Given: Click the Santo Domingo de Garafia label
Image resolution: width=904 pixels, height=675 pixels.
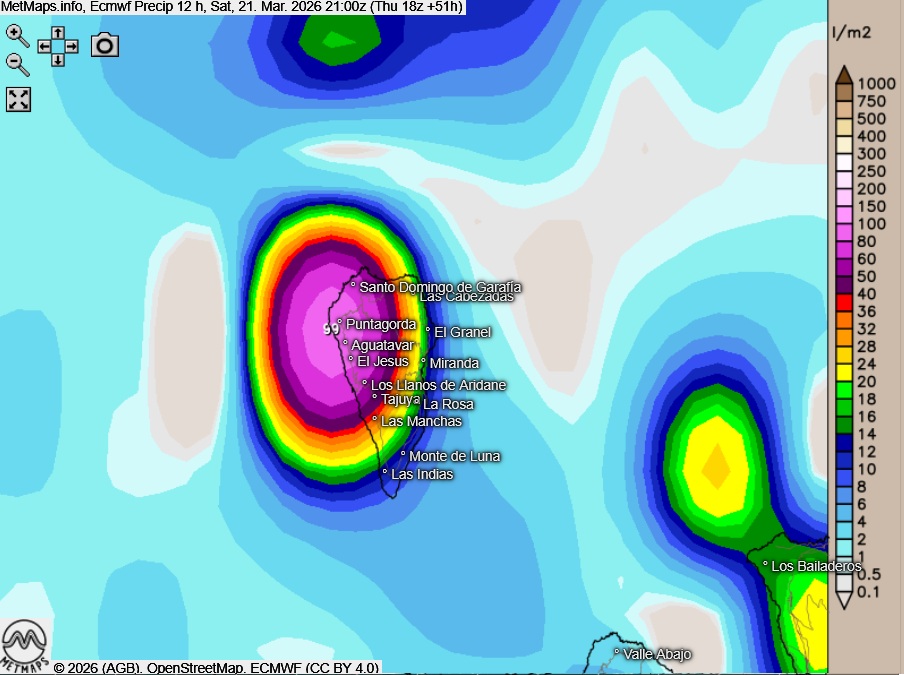Looking at the screenshot, I should click(440, 287).
